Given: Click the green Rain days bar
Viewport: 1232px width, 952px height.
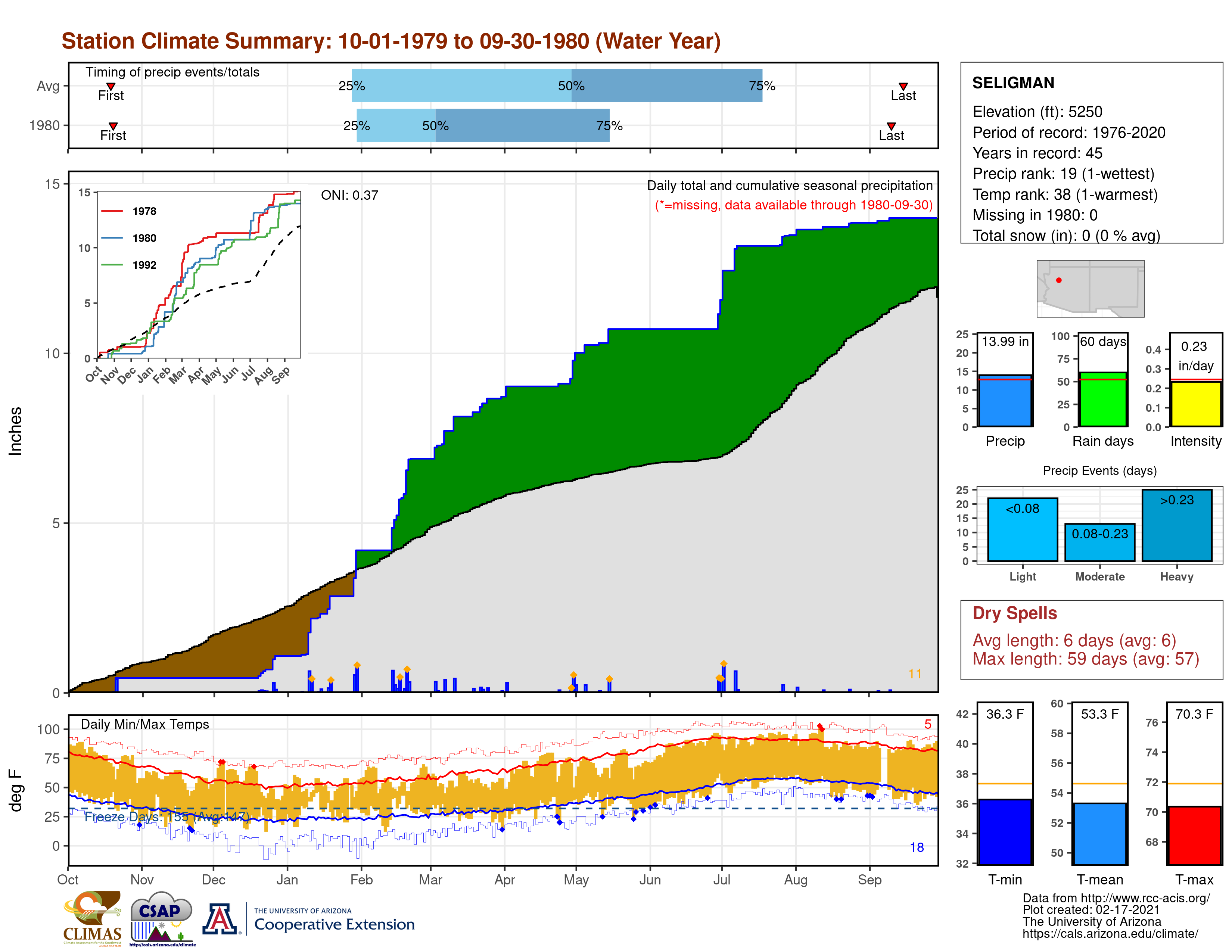Looking at the screenshot, I should [x=1103, y=399].
